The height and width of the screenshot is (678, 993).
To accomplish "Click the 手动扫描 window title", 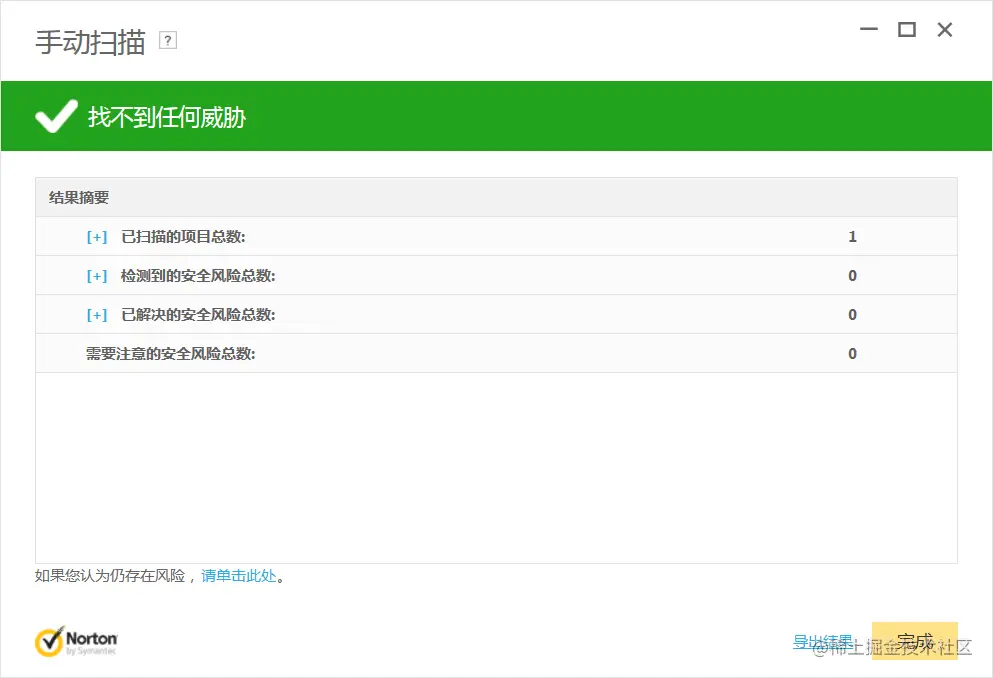I will (x=90, y=42).
